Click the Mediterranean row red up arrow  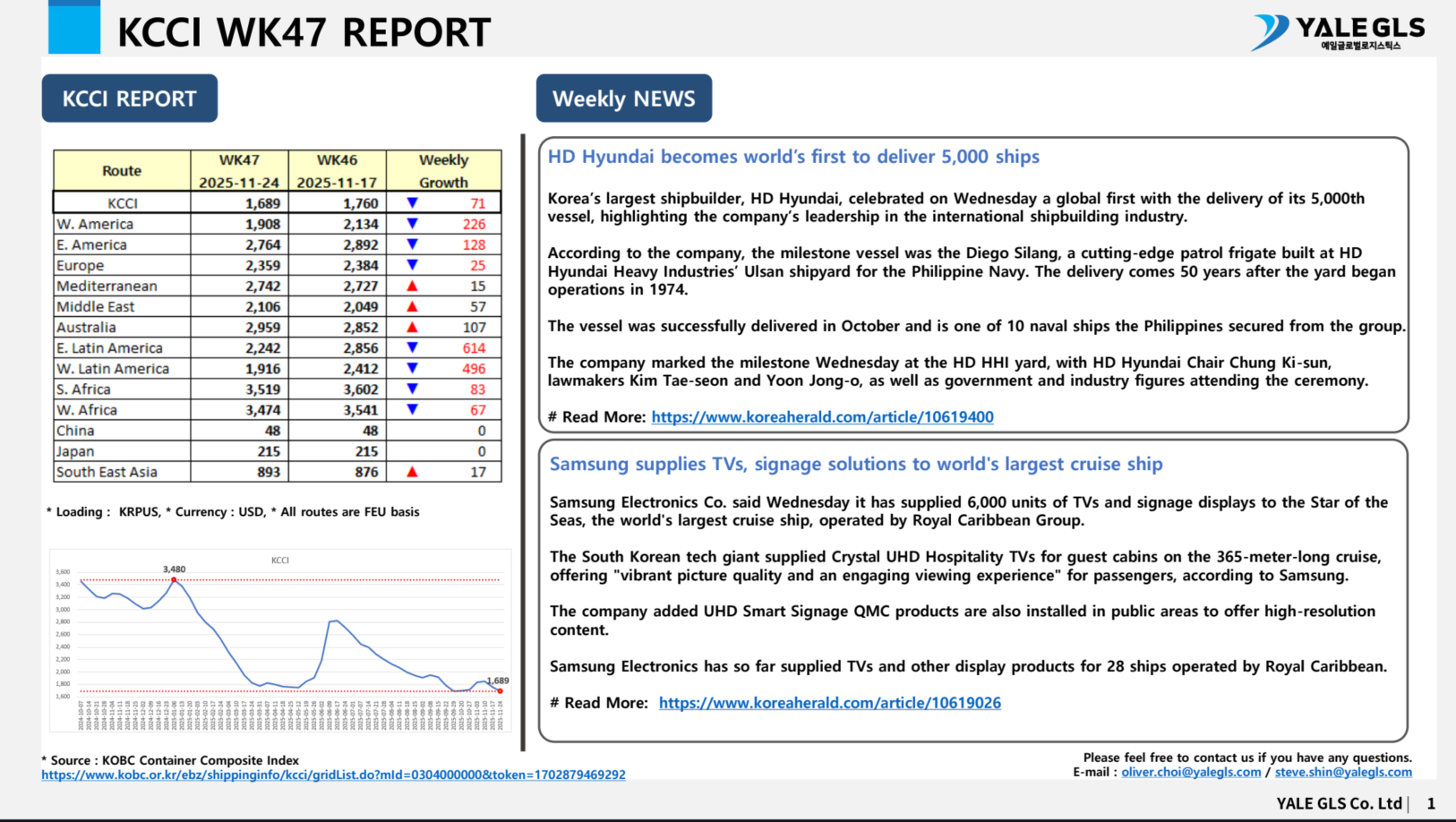click(412, 287)
